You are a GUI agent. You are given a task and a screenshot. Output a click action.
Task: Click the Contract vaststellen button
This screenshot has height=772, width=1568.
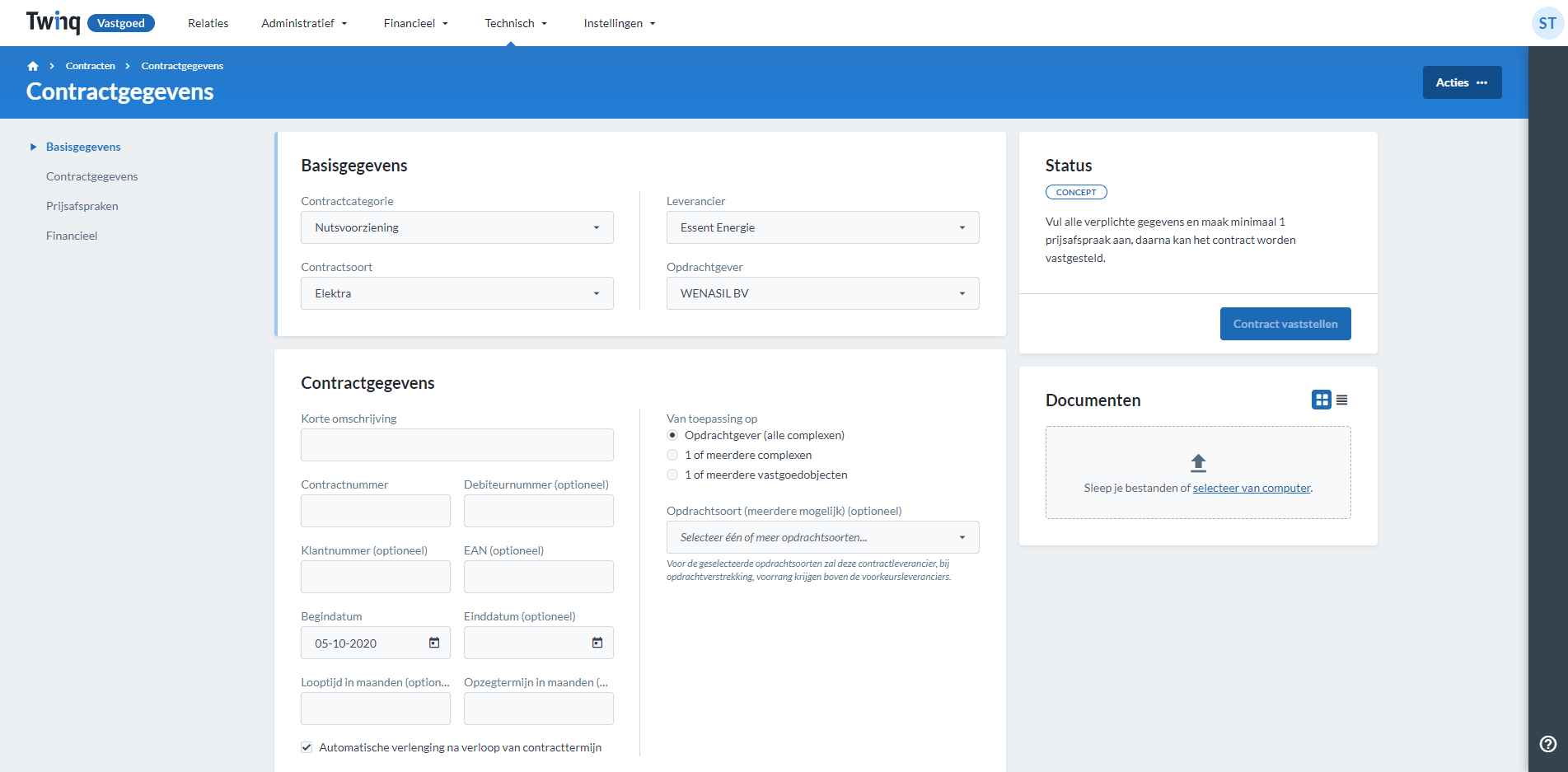(1285, 323)
